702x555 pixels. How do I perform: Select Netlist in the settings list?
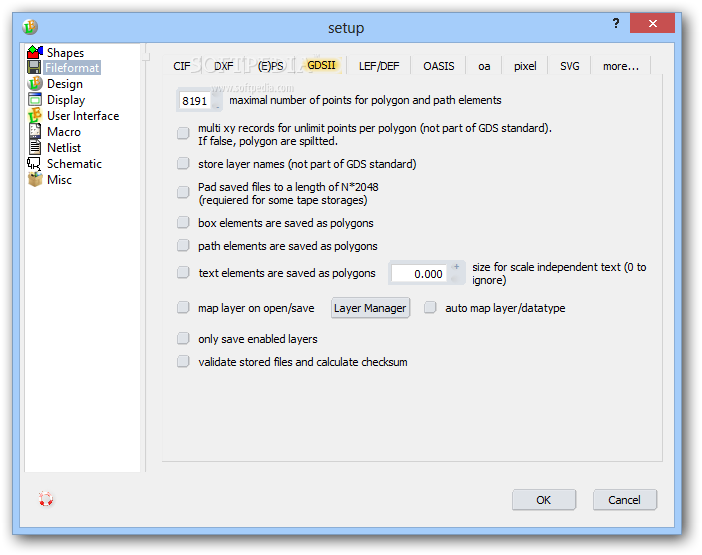[64, 148]
